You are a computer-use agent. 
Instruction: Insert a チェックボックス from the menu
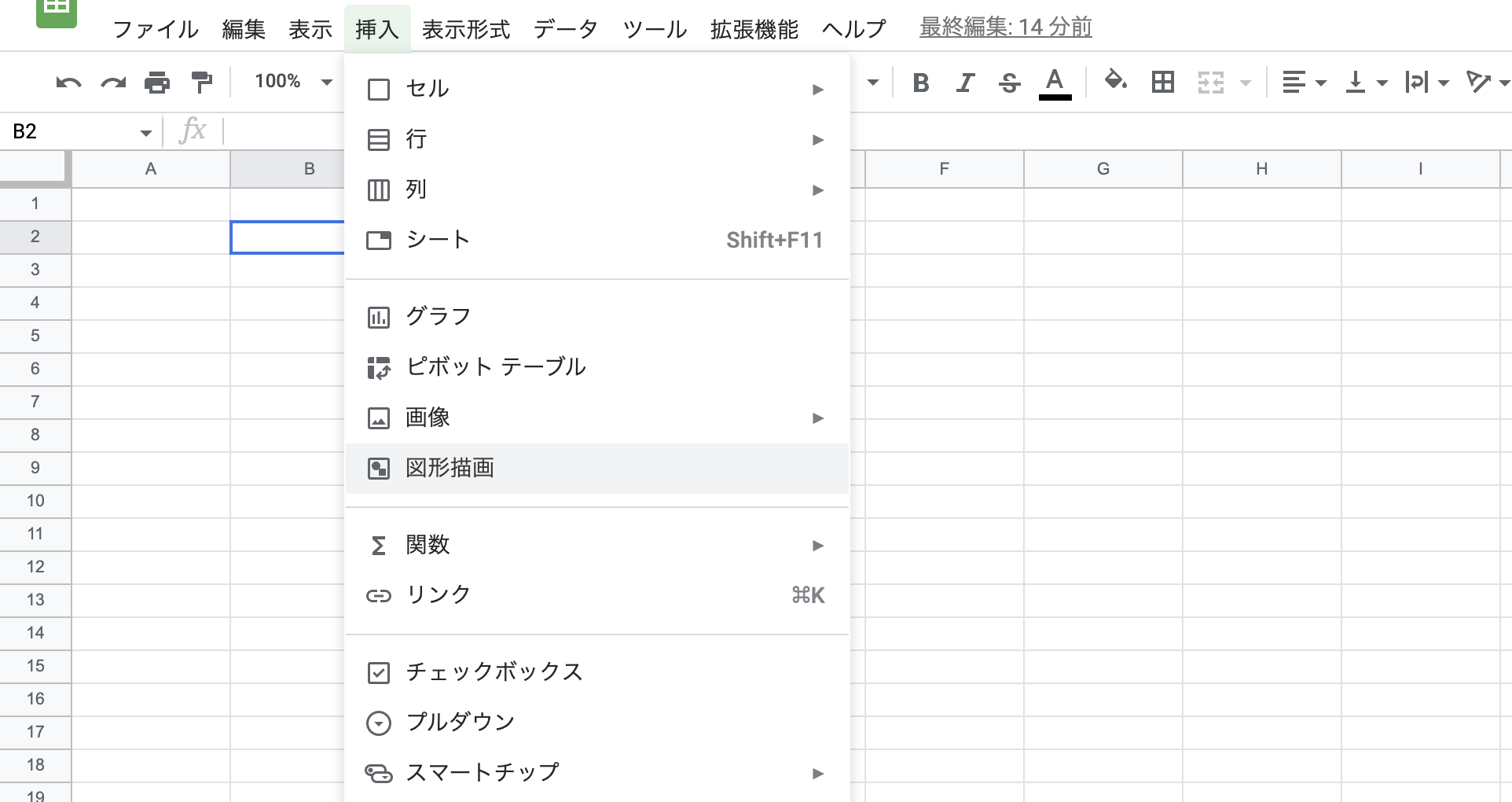[x=494, y=672]
